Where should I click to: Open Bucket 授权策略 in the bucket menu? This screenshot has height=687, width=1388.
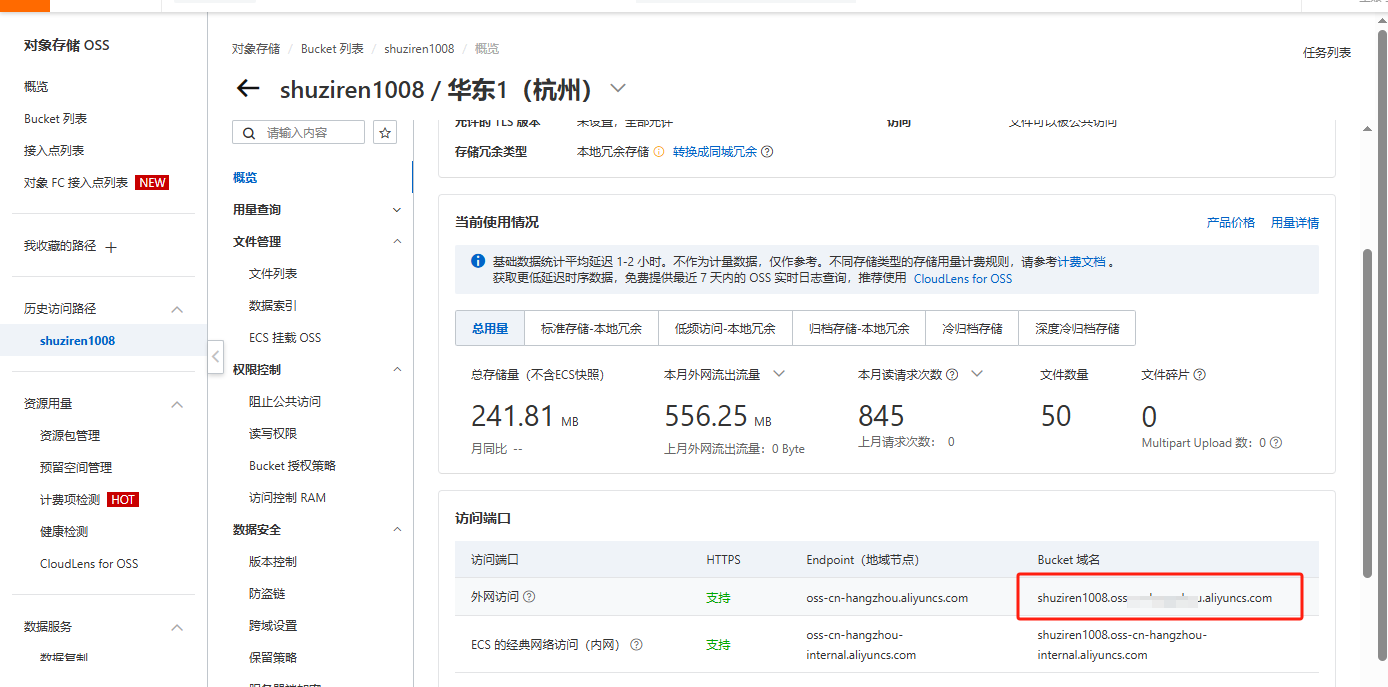coord(292,466)
